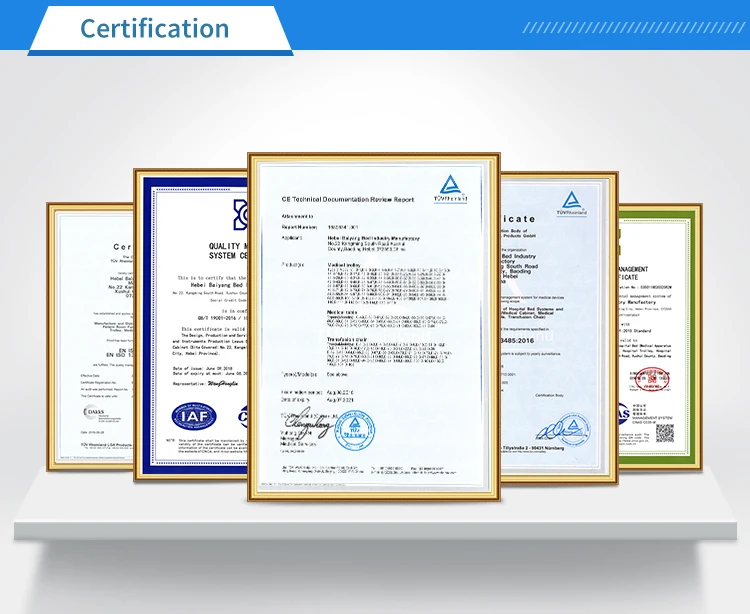The image size is (750, 614).
Task: Click the blue round stamp on center report
Action: pyautogui.click(x=354, y=430)
